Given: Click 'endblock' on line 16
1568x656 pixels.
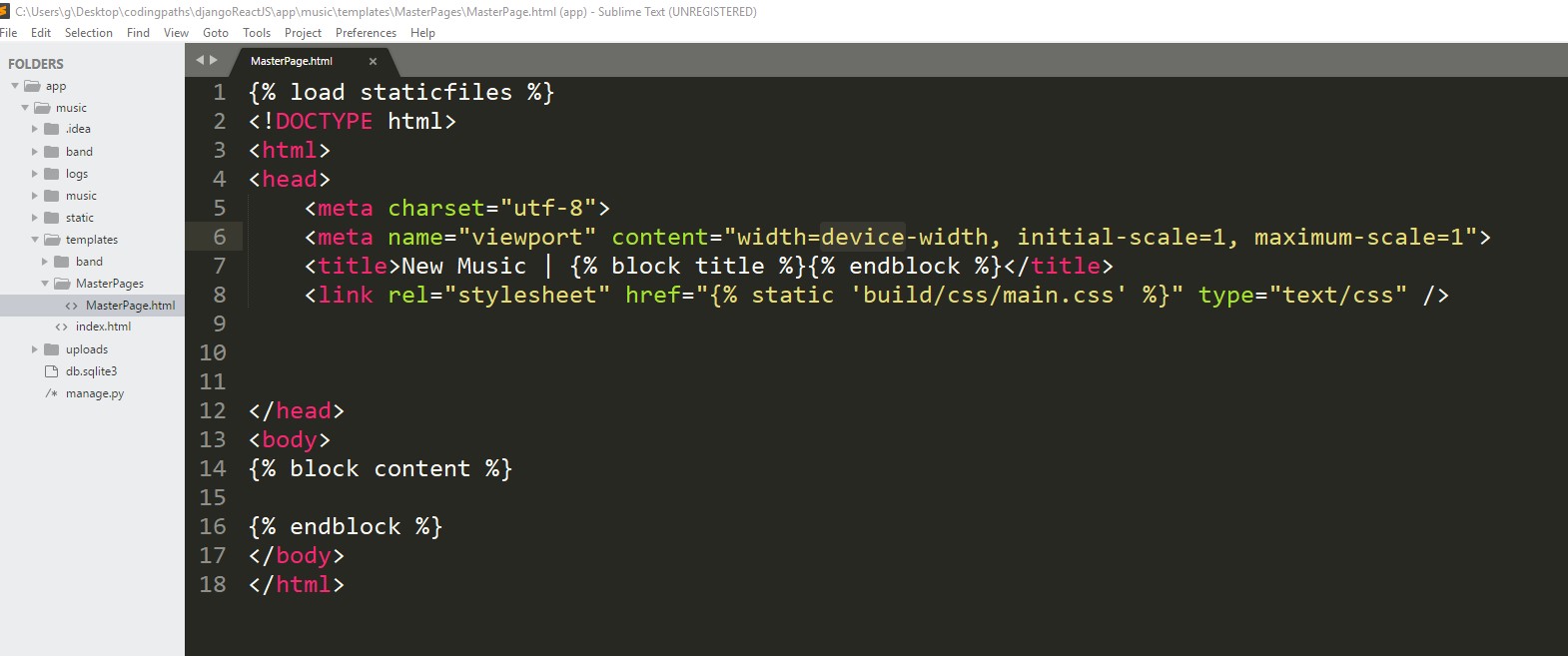Looking at the screenshot, I should (345, 527).
